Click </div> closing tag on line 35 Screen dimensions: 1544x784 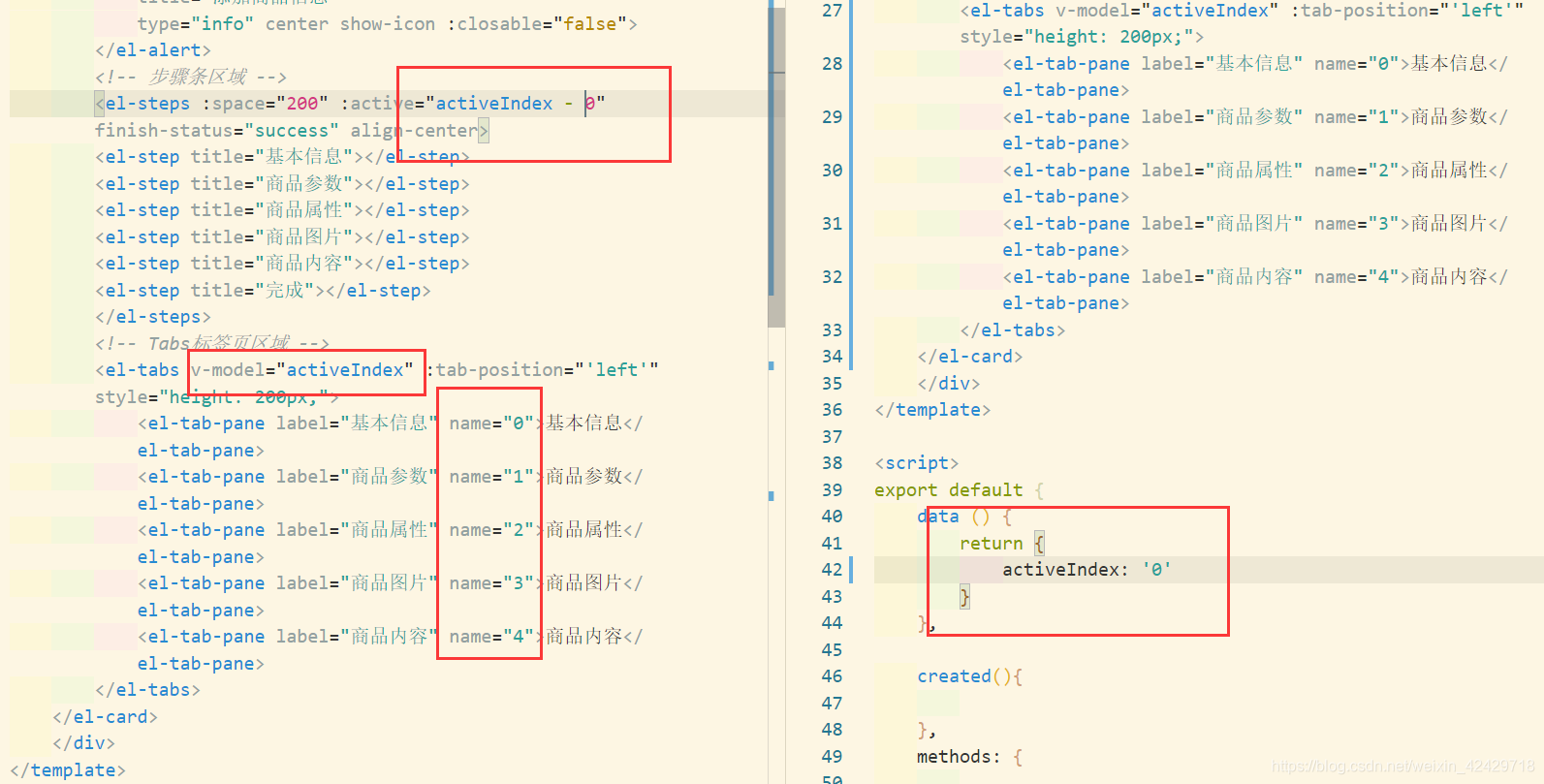948,384
